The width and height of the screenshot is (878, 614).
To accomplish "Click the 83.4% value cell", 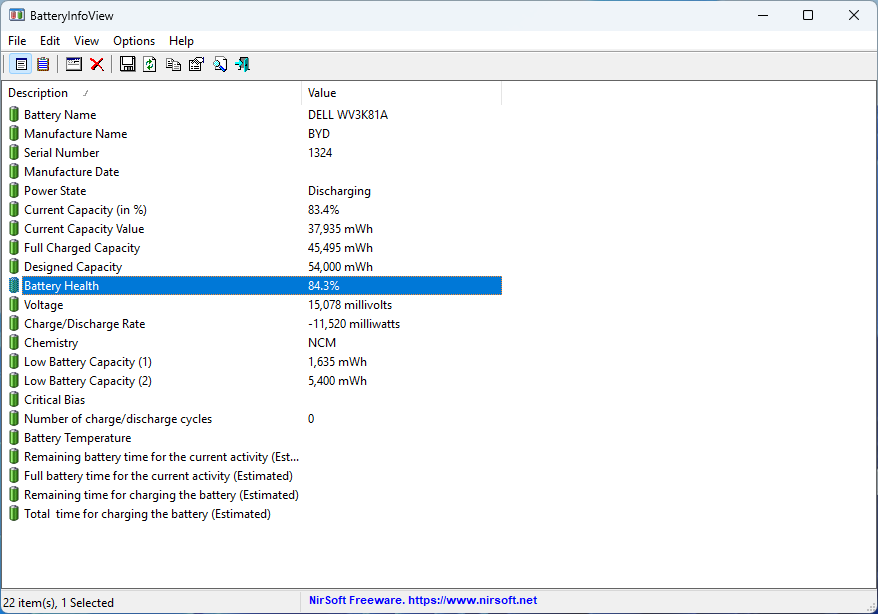I will pos(323,210).
